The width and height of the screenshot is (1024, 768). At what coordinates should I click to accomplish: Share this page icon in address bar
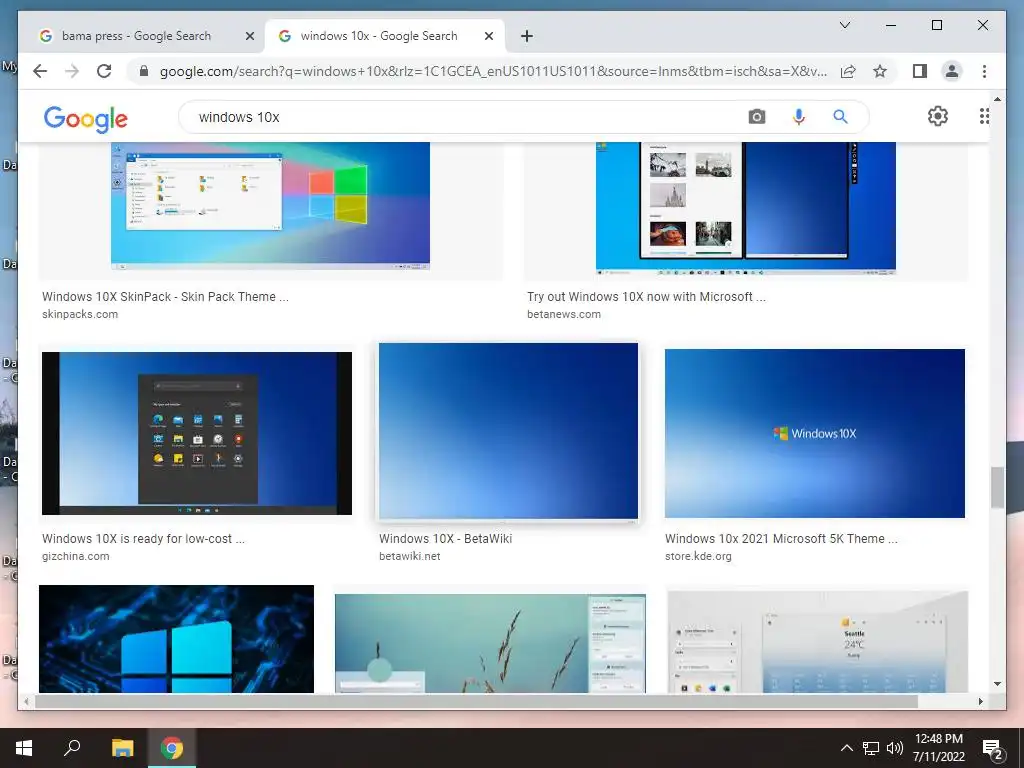[x=848, y=71]
